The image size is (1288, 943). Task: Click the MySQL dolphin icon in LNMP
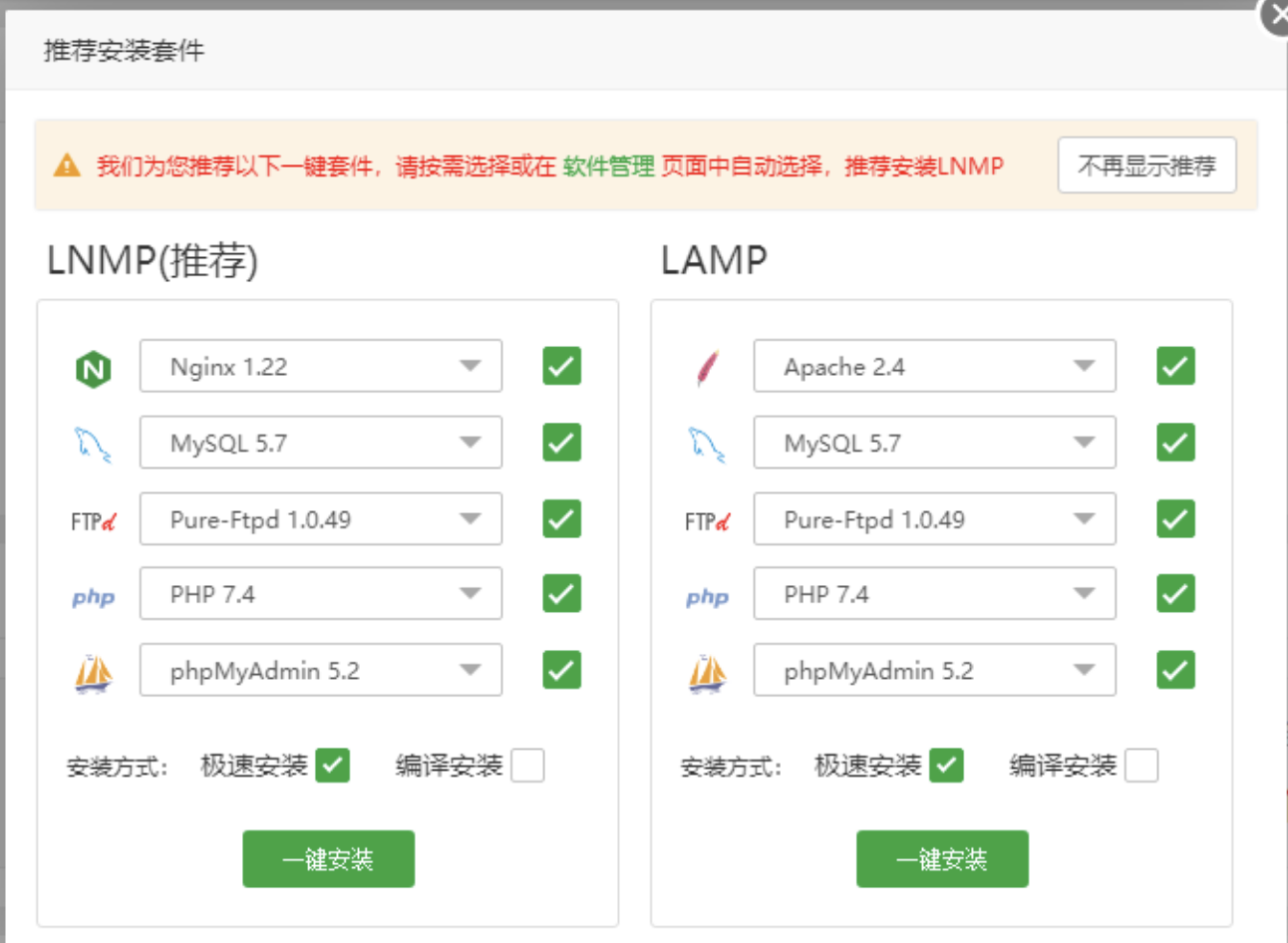93,444
